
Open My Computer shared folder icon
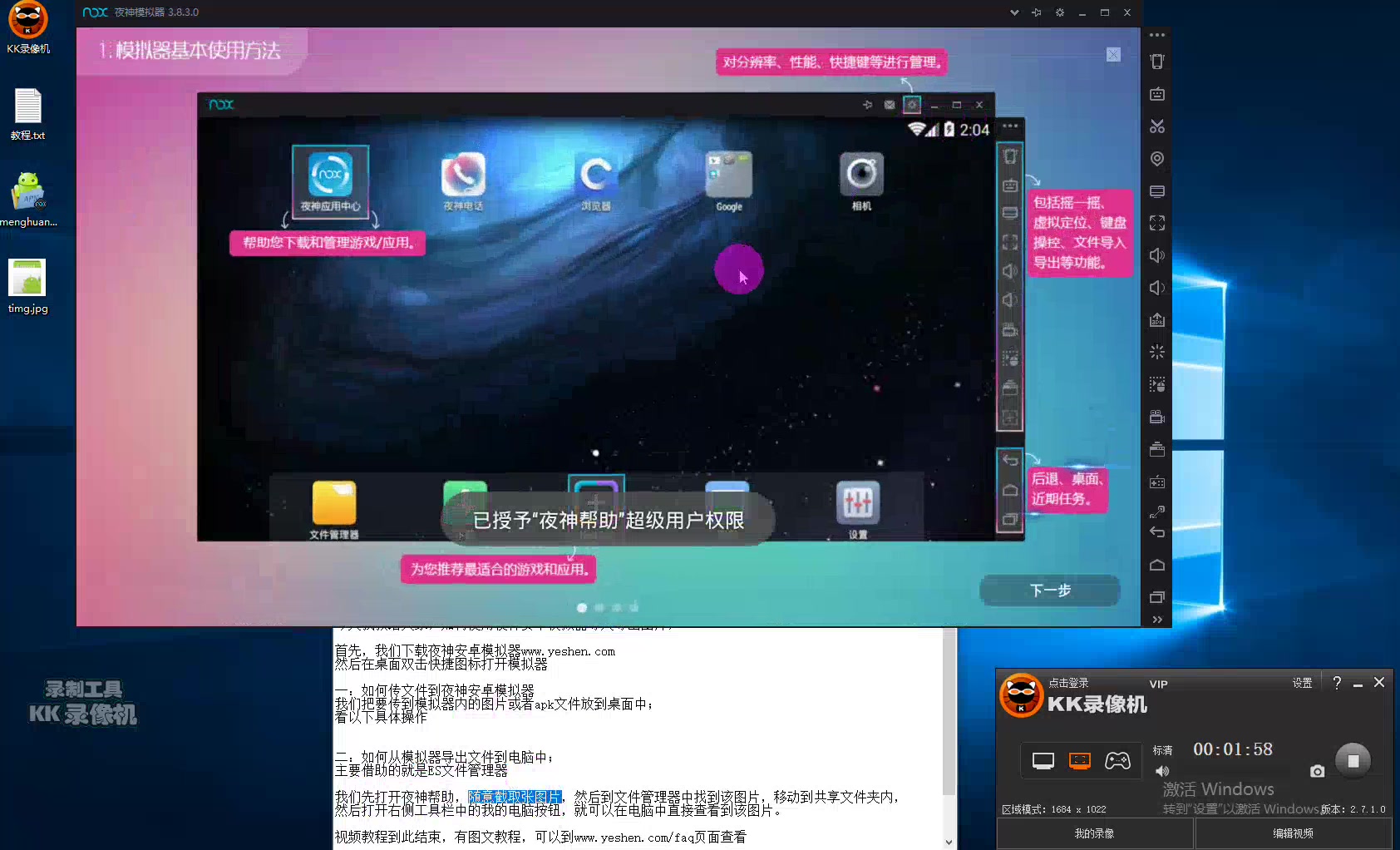click(1156, 191)
